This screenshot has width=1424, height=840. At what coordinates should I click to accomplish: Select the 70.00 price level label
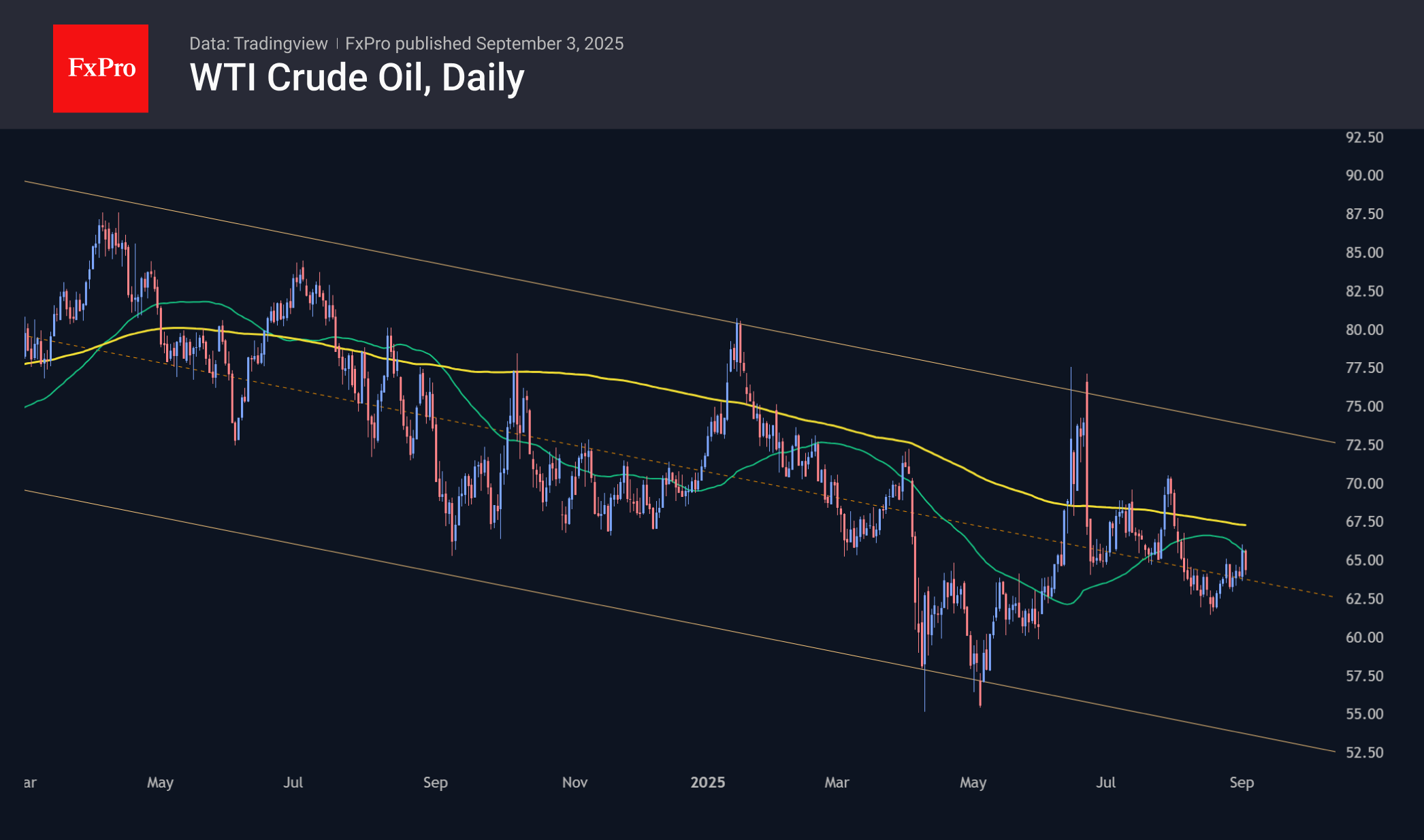coord(1364,483)
